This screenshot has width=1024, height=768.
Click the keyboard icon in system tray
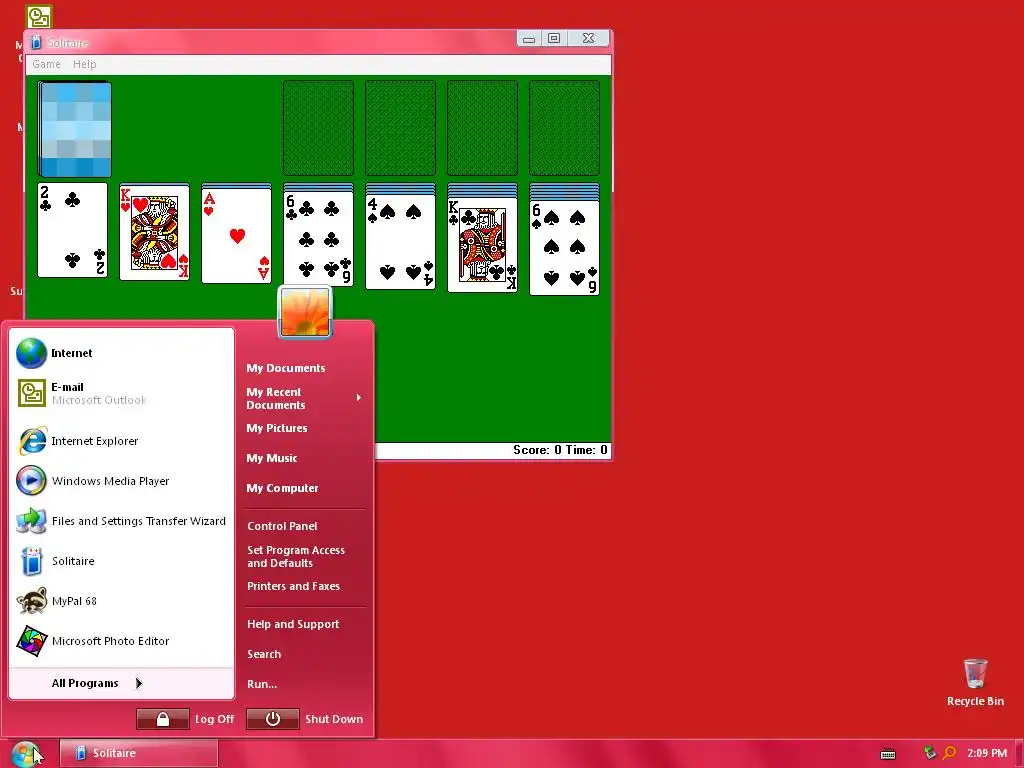point(888,754)
